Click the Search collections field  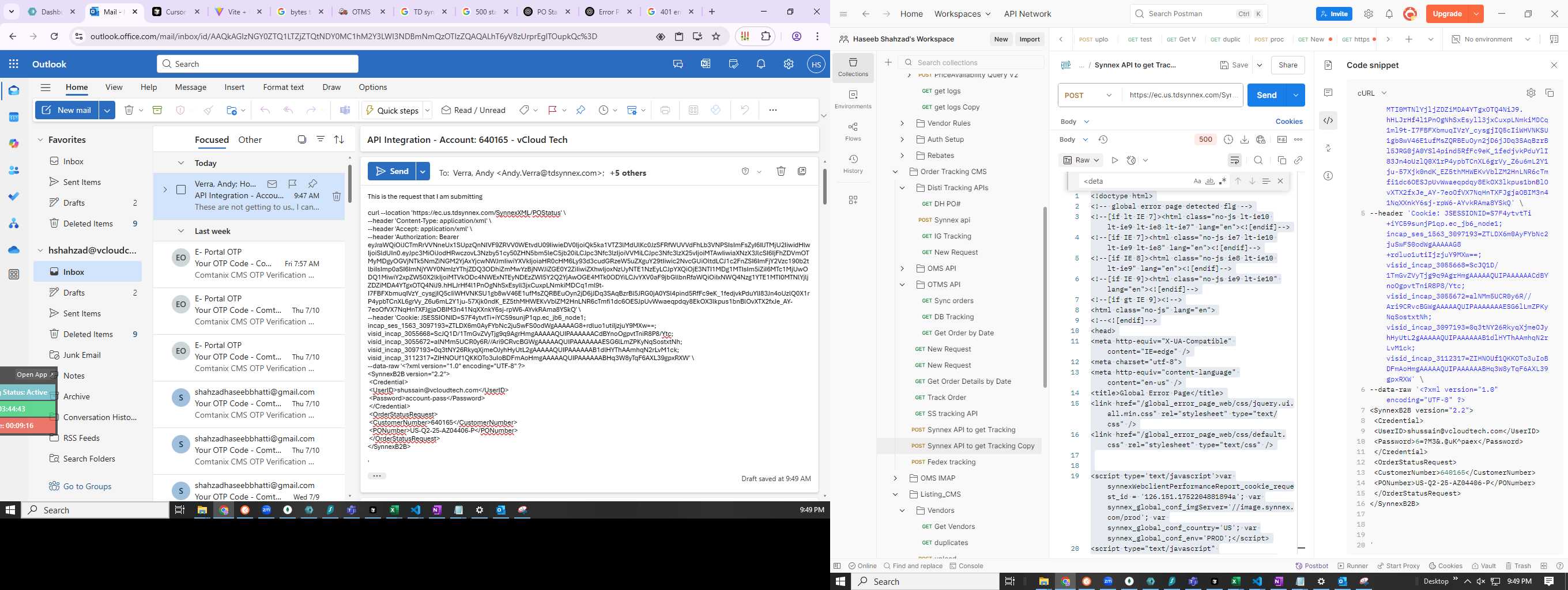coord(971,62)
